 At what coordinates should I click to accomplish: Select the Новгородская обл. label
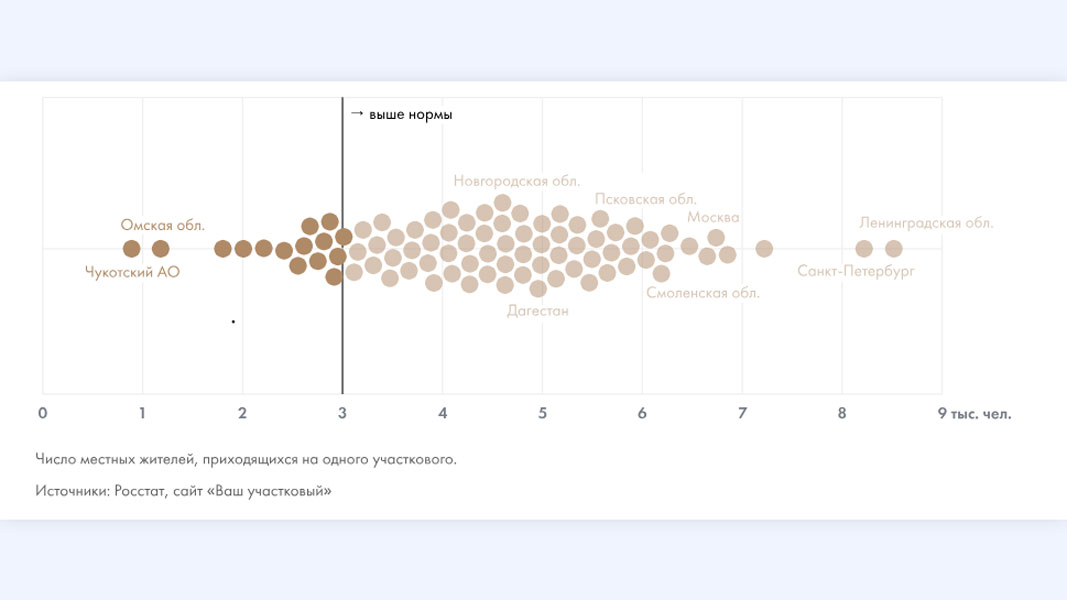pos(516,181)
